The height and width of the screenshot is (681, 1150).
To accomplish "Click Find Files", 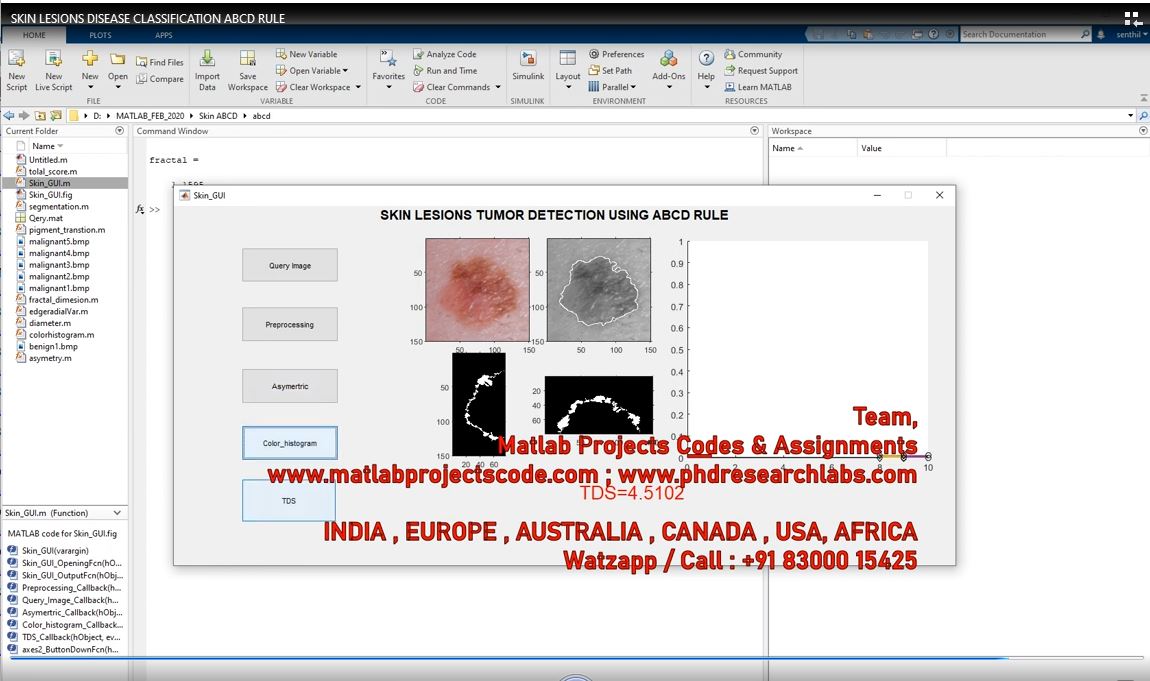I will 159,62.
